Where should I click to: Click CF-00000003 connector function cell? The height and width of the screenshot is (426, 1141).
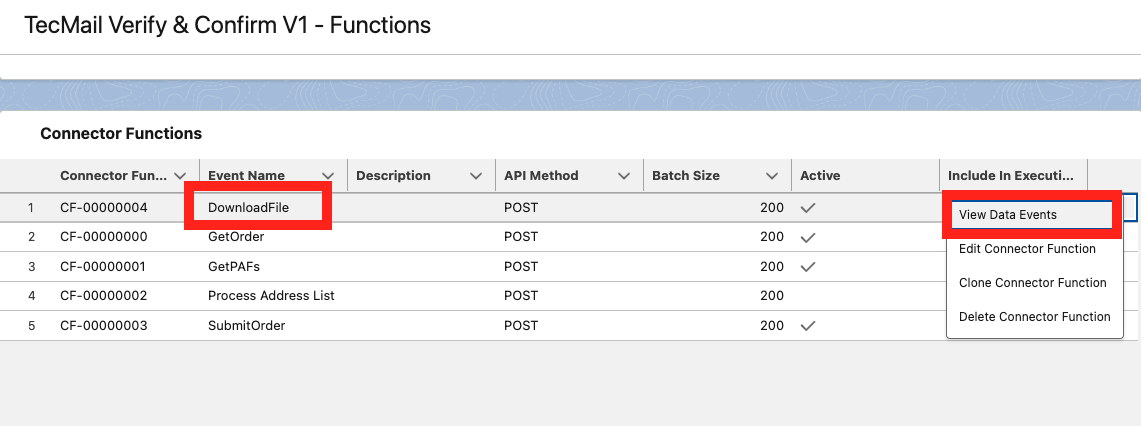click(x=104, y=326)
